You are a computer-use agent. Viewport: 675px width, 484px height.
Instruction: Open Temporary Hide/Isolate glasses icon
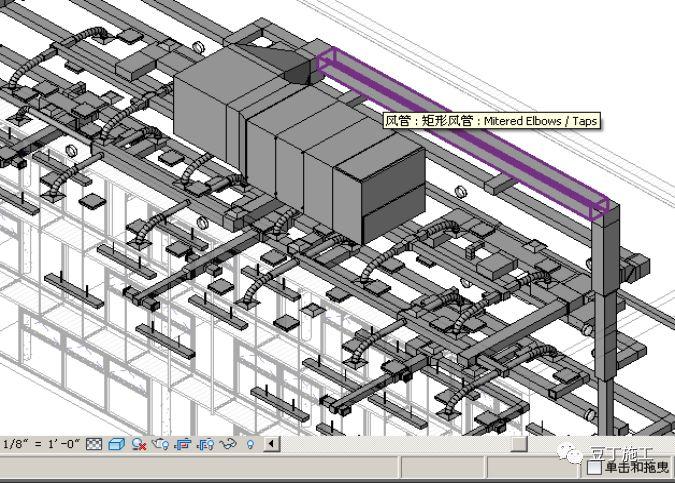click(228, 444)
